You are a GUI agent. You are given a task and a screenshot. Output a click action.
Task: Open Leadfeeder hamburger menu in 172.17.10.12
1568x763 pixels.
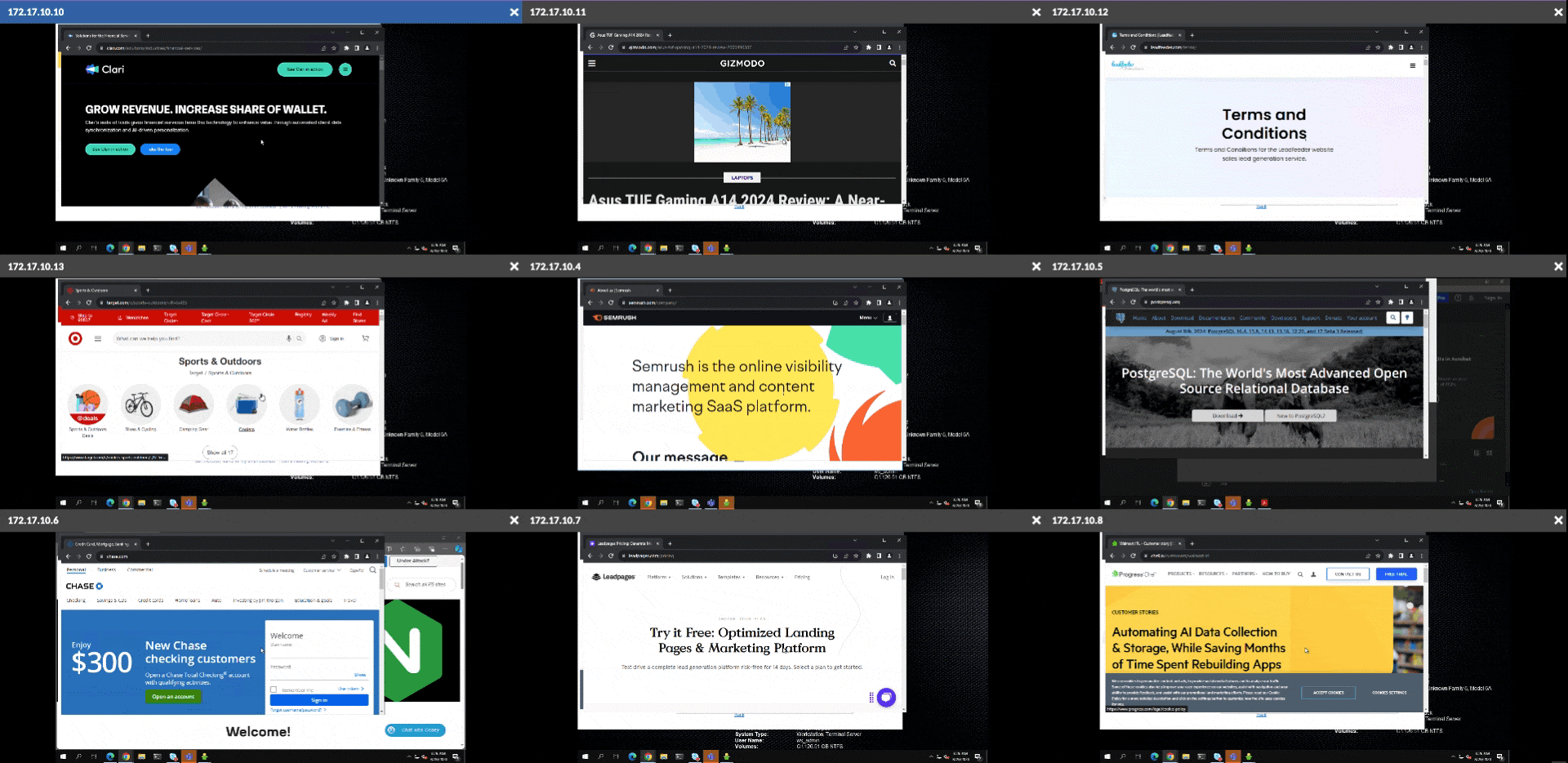click(x=1412, y=65)
